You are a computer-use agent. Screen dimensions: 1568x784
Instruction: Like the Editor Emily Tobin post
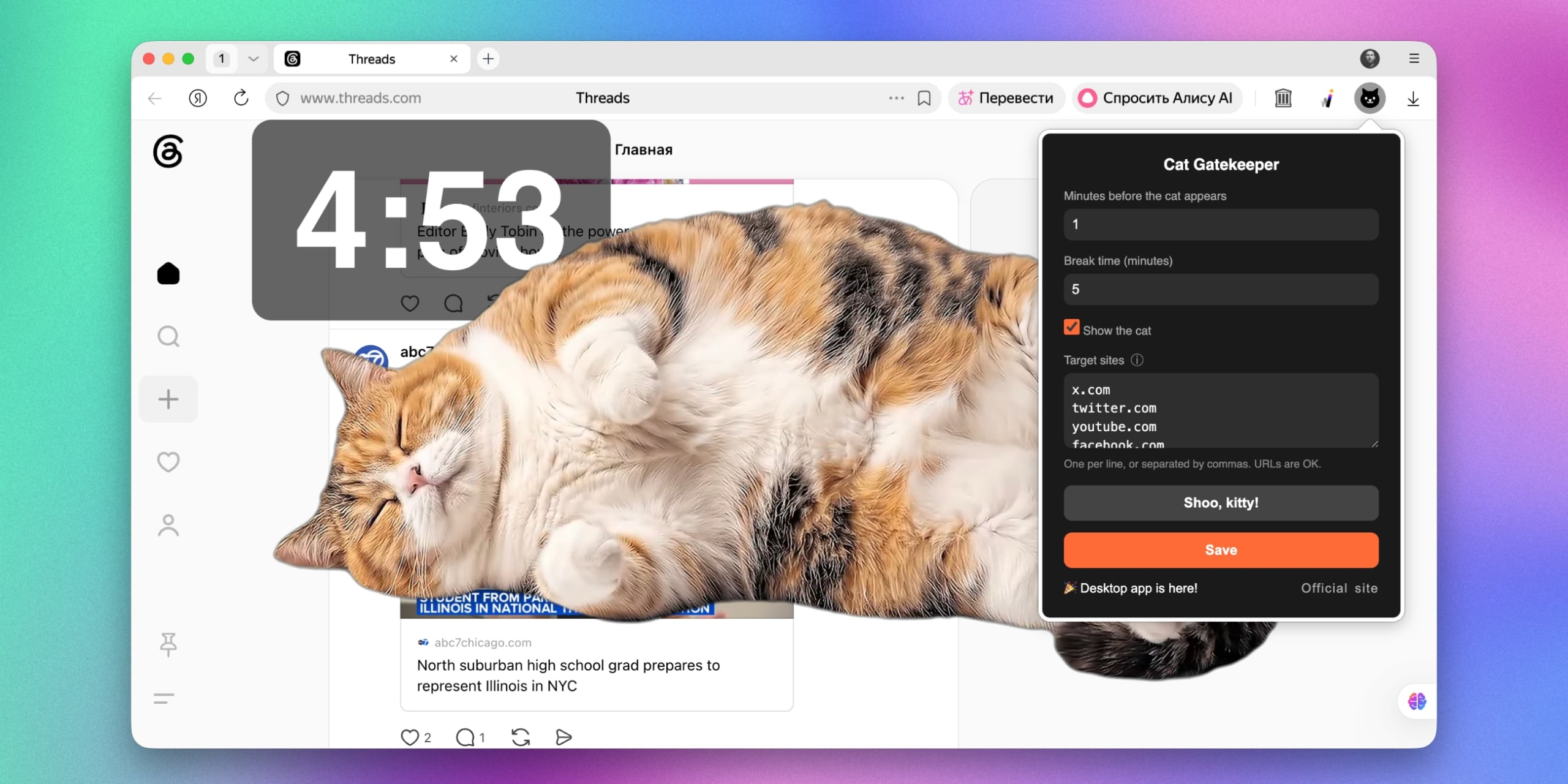coord(410,303)
